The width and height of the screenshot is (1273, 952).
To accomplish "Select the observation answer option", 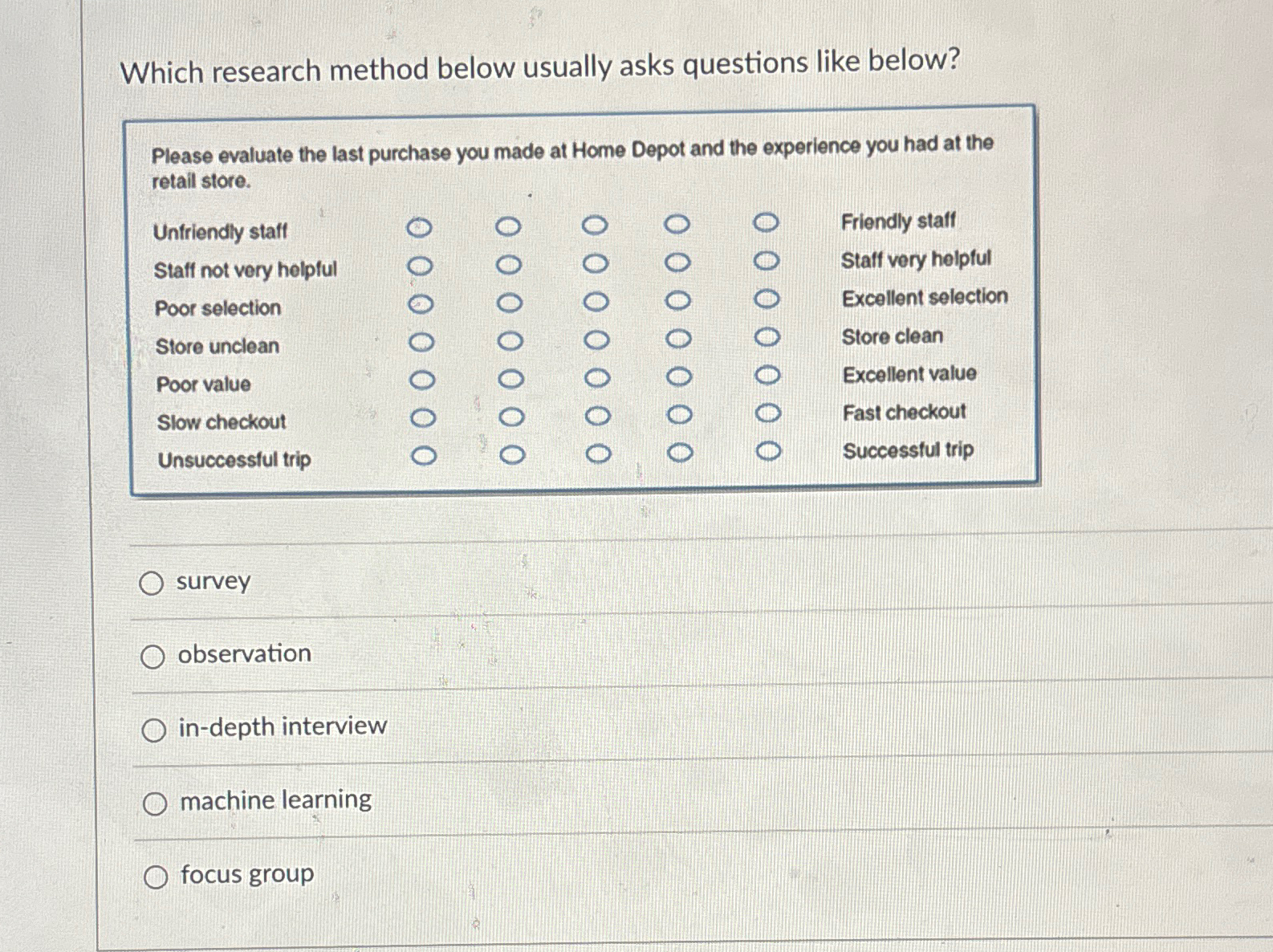I will pos(153,656).
